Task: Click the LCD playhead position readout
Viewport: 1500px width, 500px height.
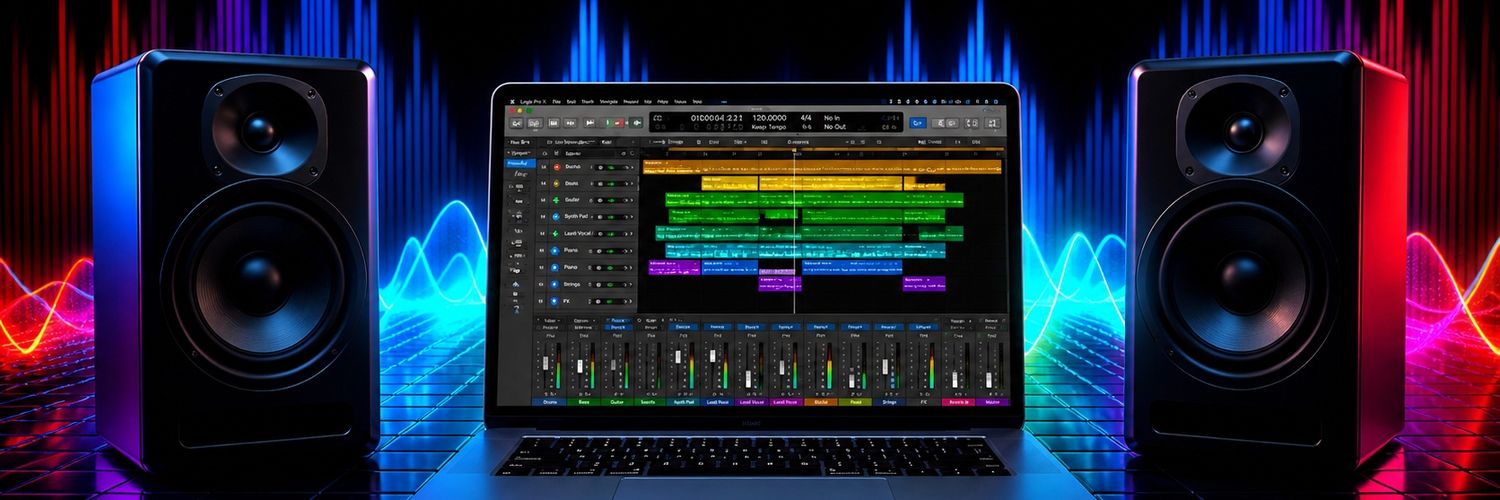Action: [716, 117]
